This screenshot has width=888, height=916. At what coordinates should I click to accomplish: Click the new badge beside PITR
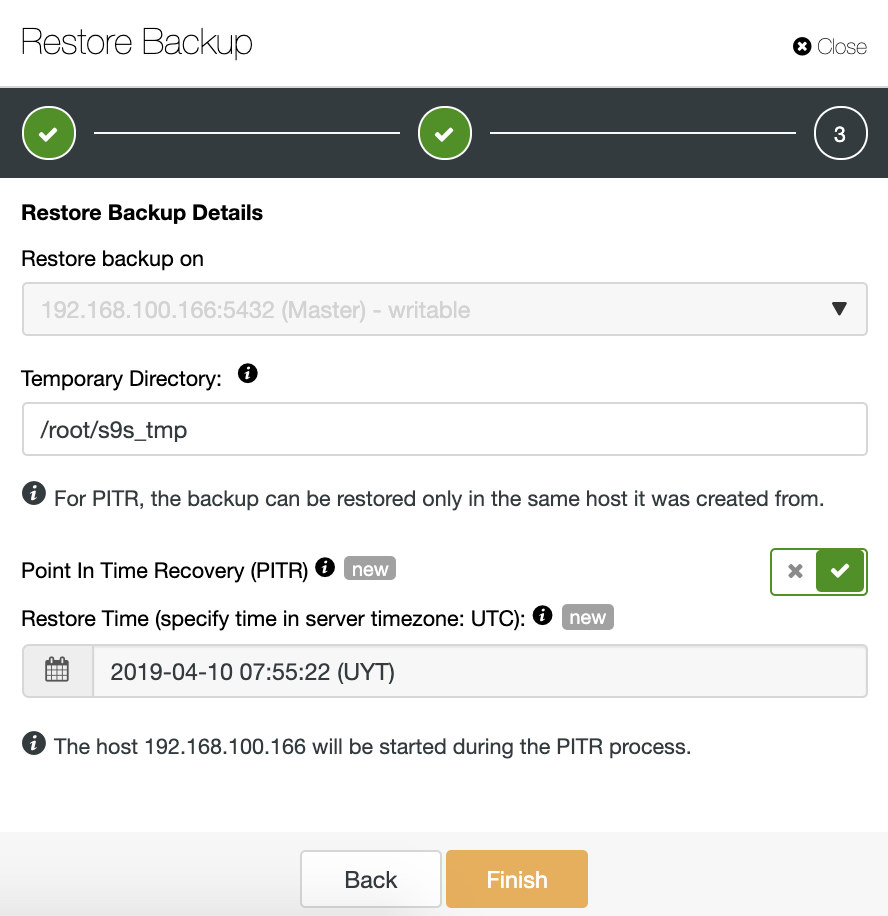370,568
